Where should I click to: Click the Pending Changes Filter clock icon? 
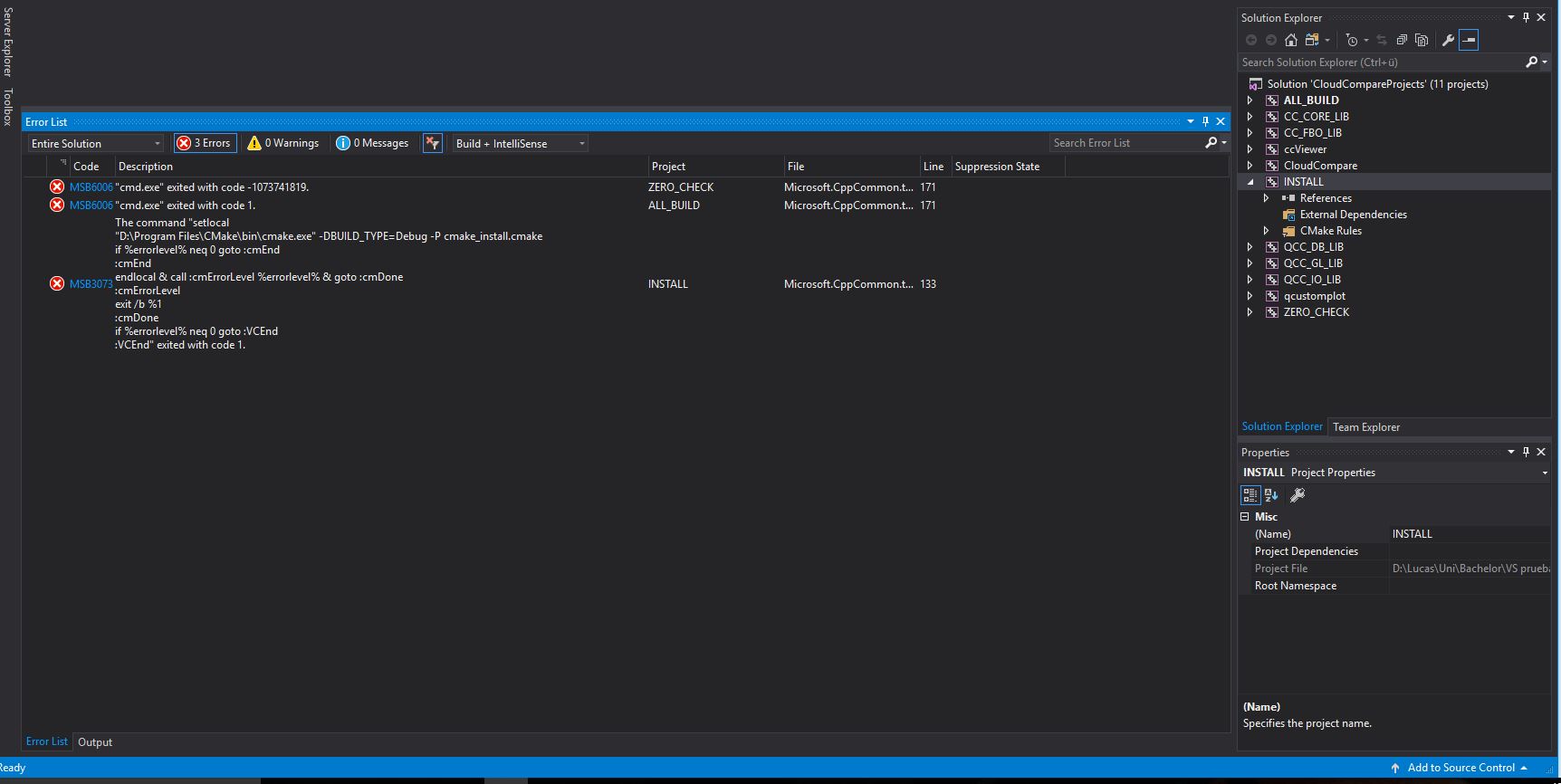coord(1352,40)
